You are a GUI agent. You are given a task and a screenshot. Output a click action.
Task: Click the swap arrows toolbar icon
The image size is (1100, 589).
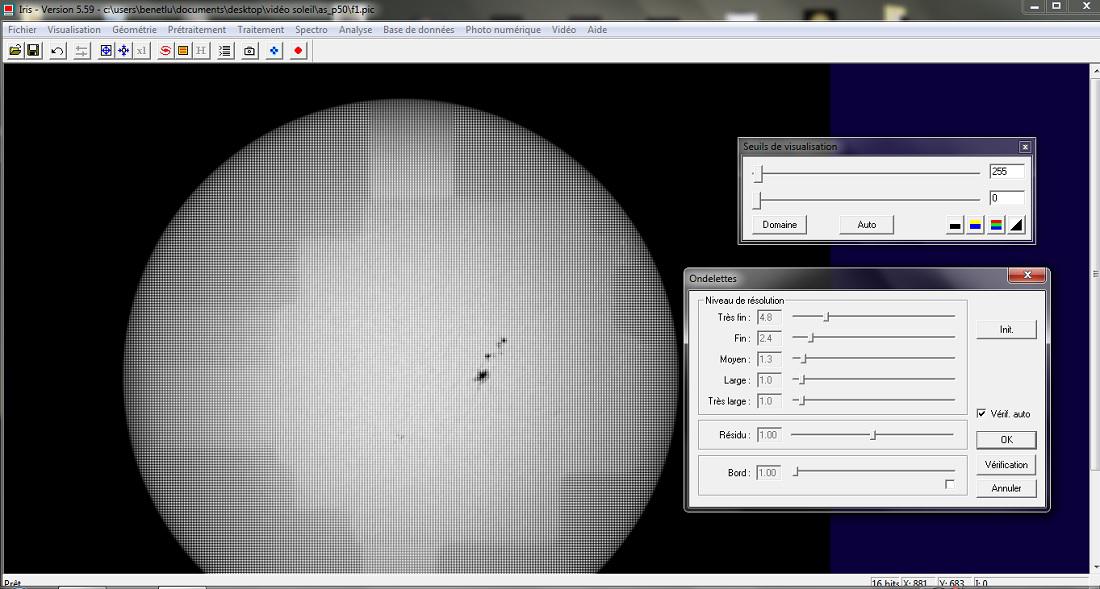82,50
